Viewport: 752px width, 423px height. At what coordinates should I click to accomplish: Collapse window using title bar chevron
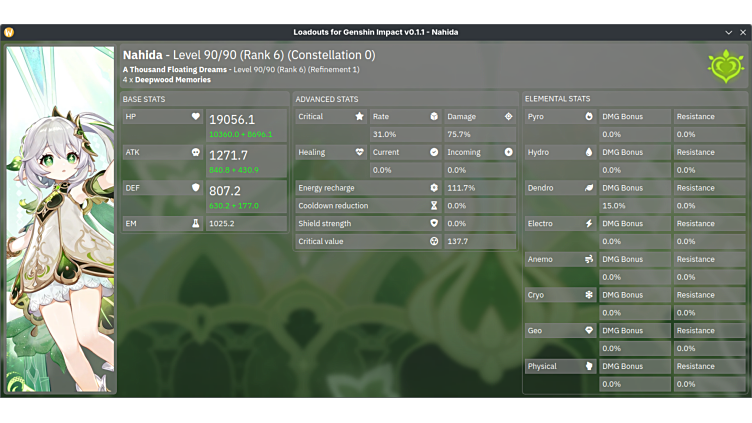point(729,32)
